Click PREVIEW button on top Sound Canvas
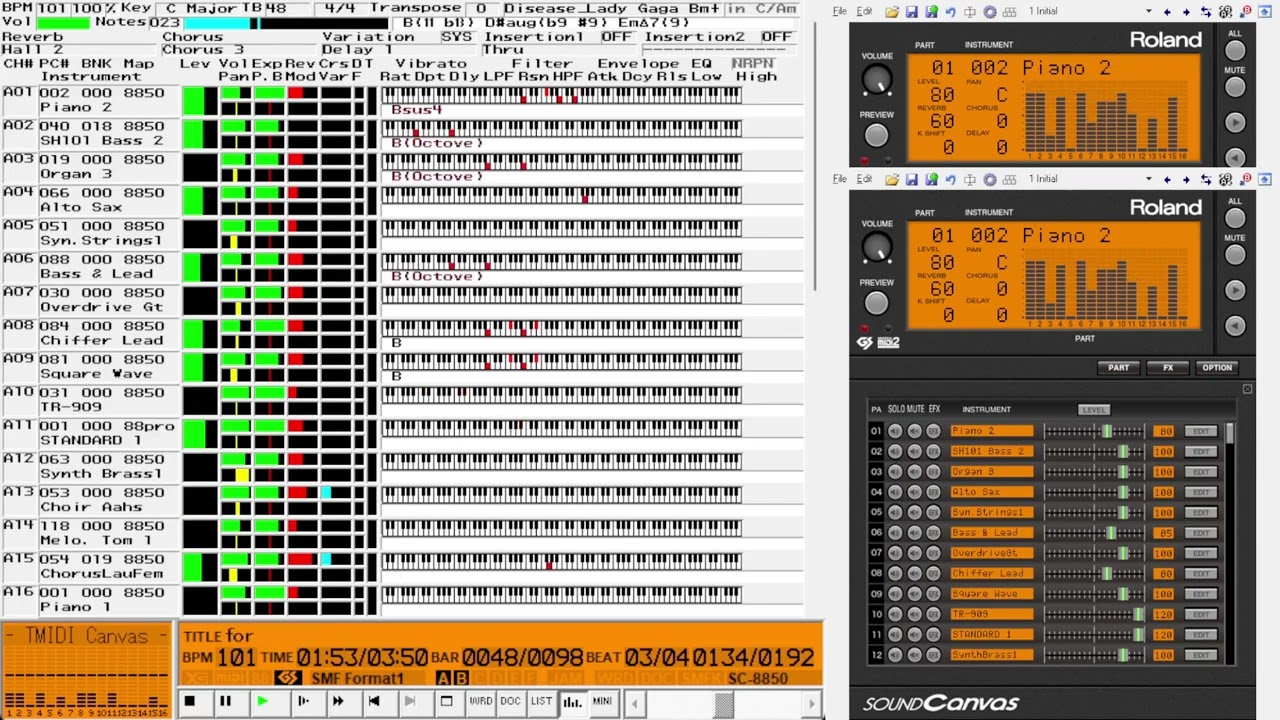 (x=876, y=135)
